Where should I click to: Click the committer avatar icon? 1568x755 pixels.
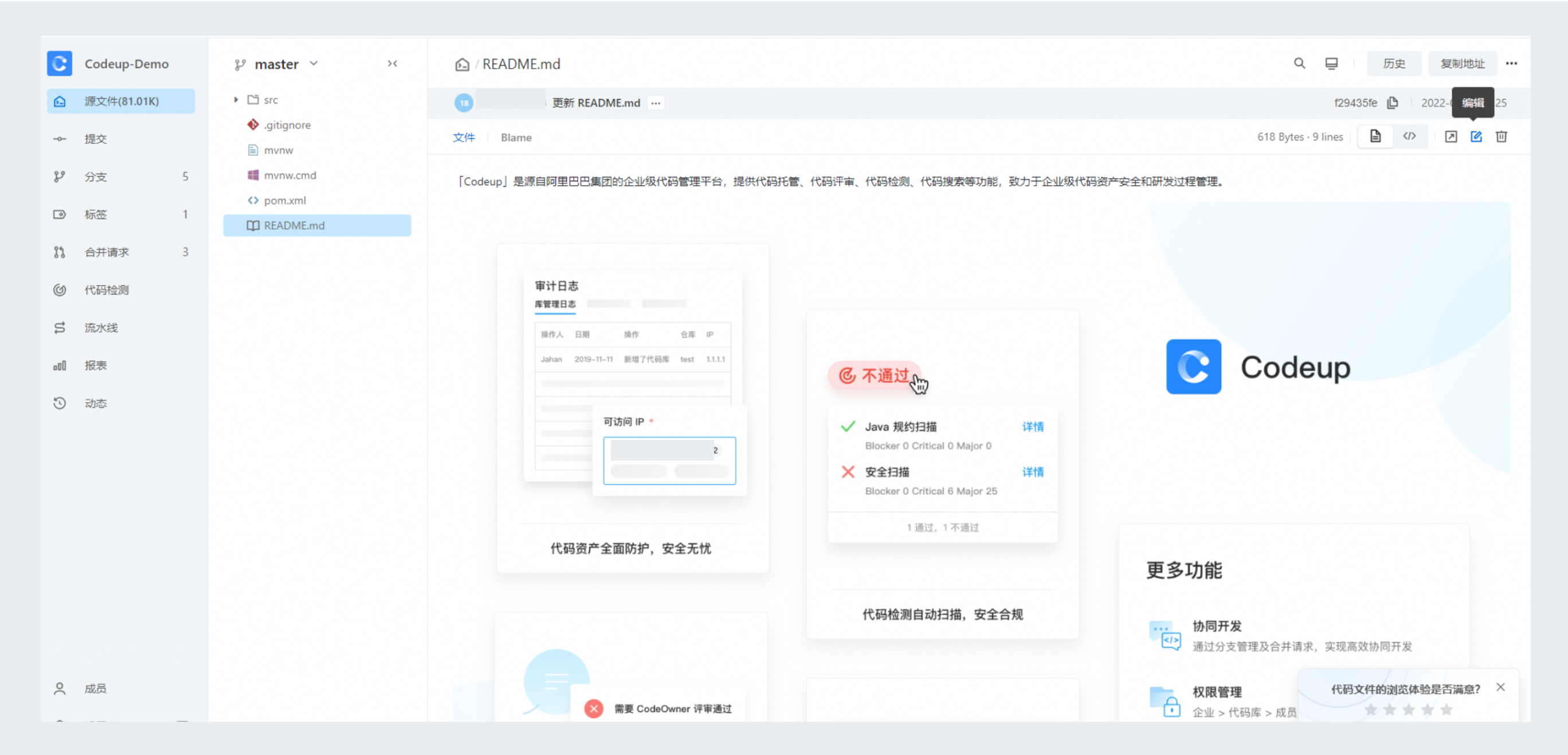tap(464, 103)
